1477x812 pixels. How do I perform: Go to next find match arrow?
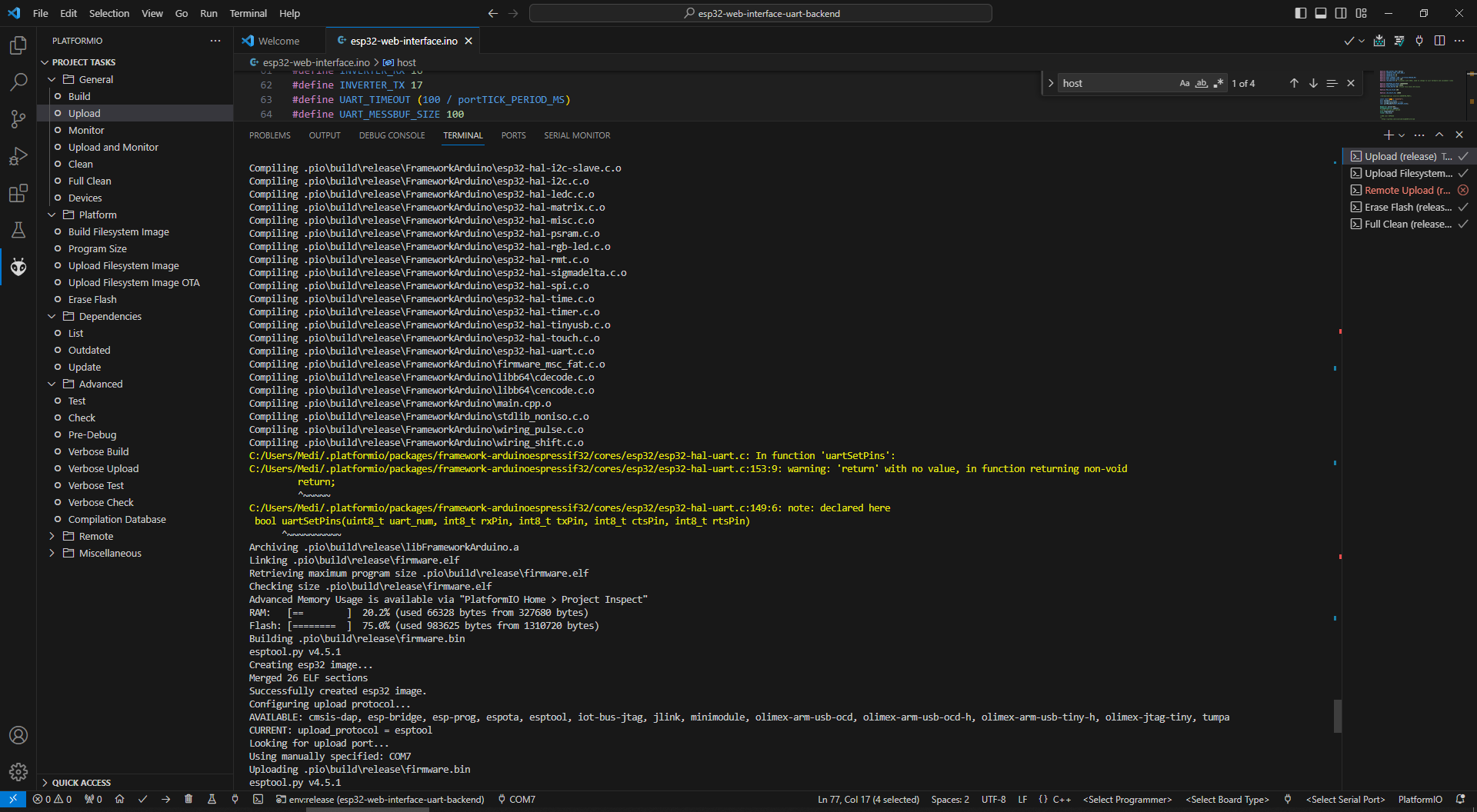pos(1313,83)
